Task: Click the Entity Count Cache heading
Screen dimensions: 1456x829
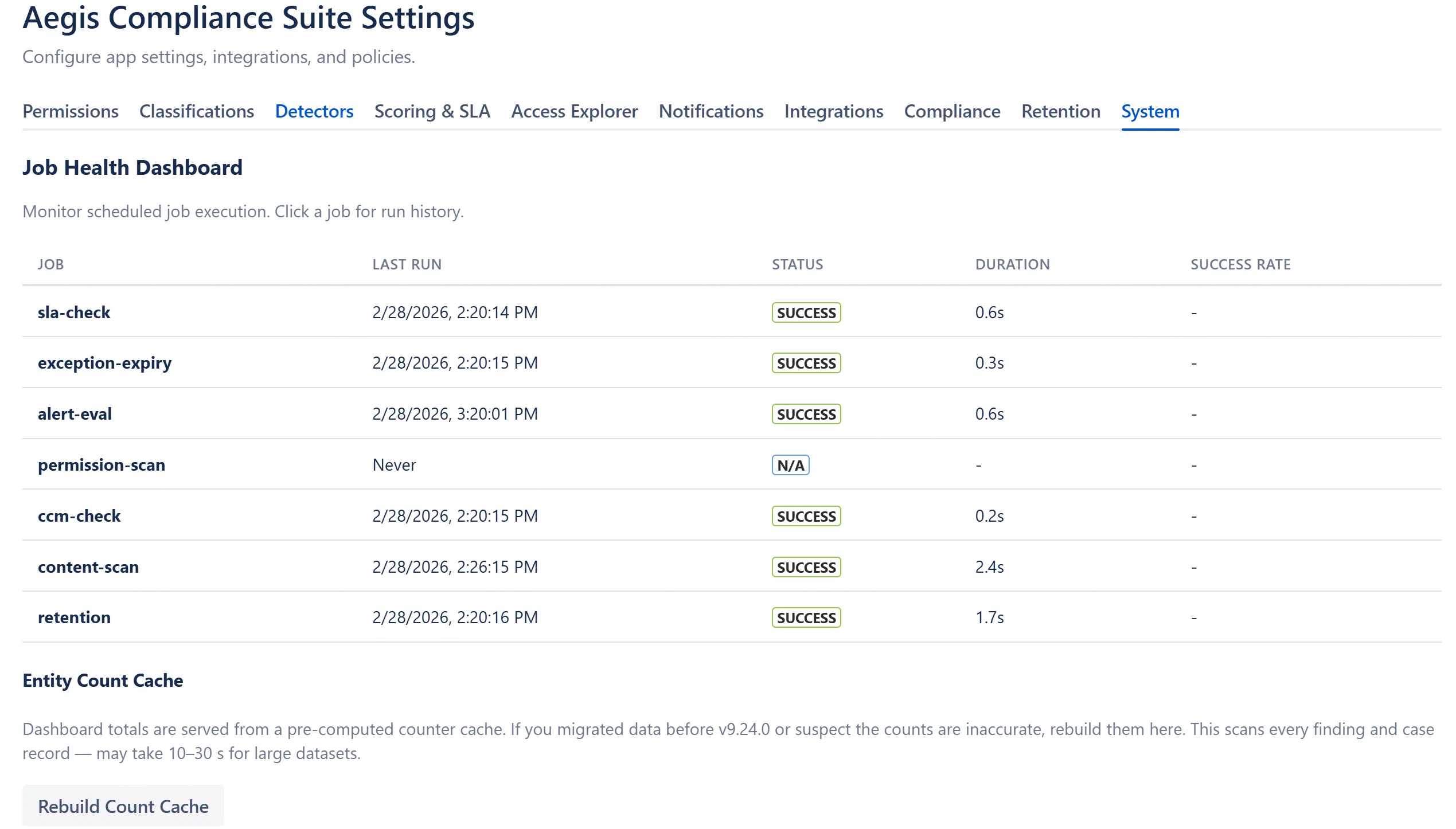Action: coord(103,680)
